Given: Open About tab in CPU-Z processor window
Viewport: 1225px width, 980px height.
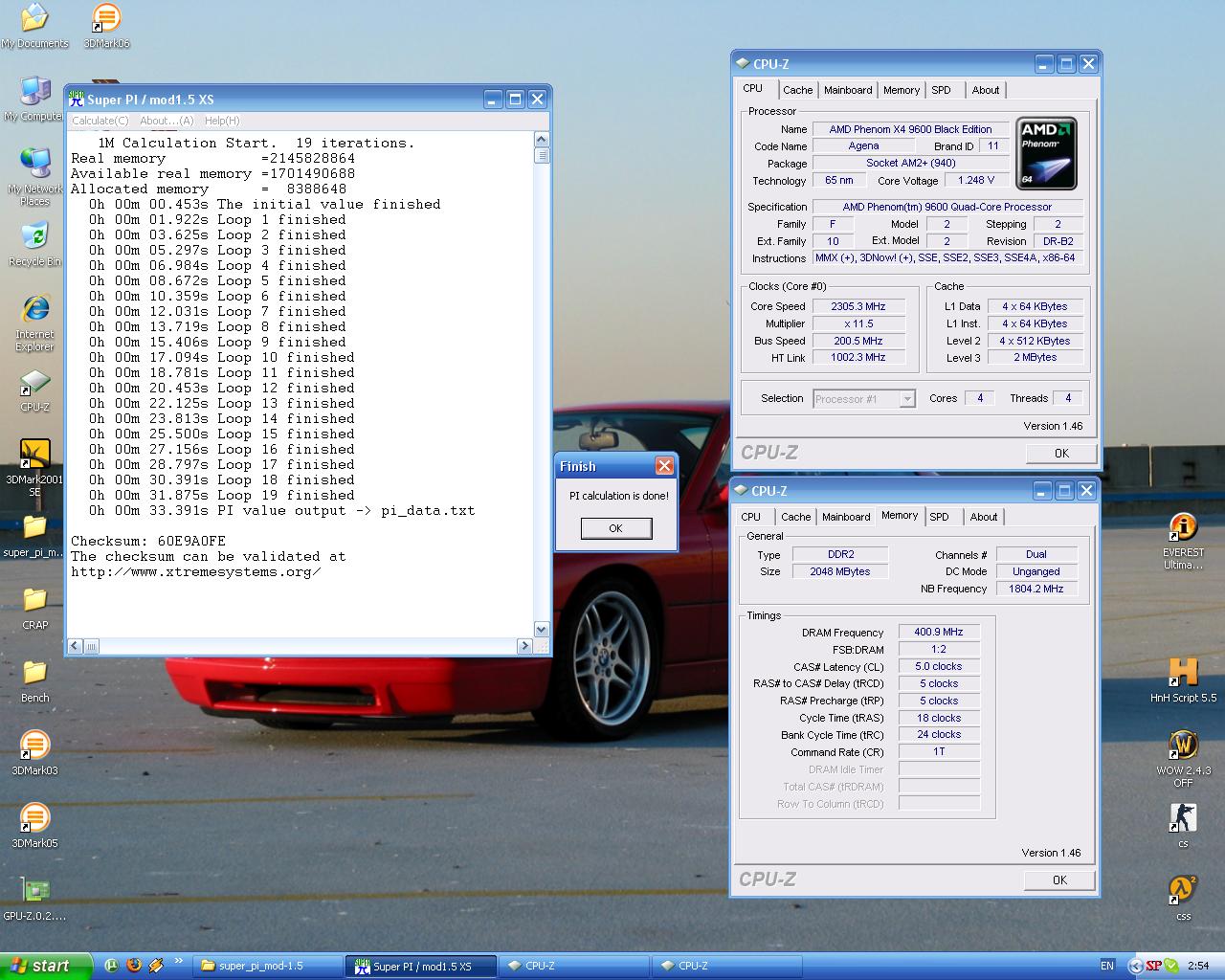Looking at the screenshot, I should click(x=985, y=90).
